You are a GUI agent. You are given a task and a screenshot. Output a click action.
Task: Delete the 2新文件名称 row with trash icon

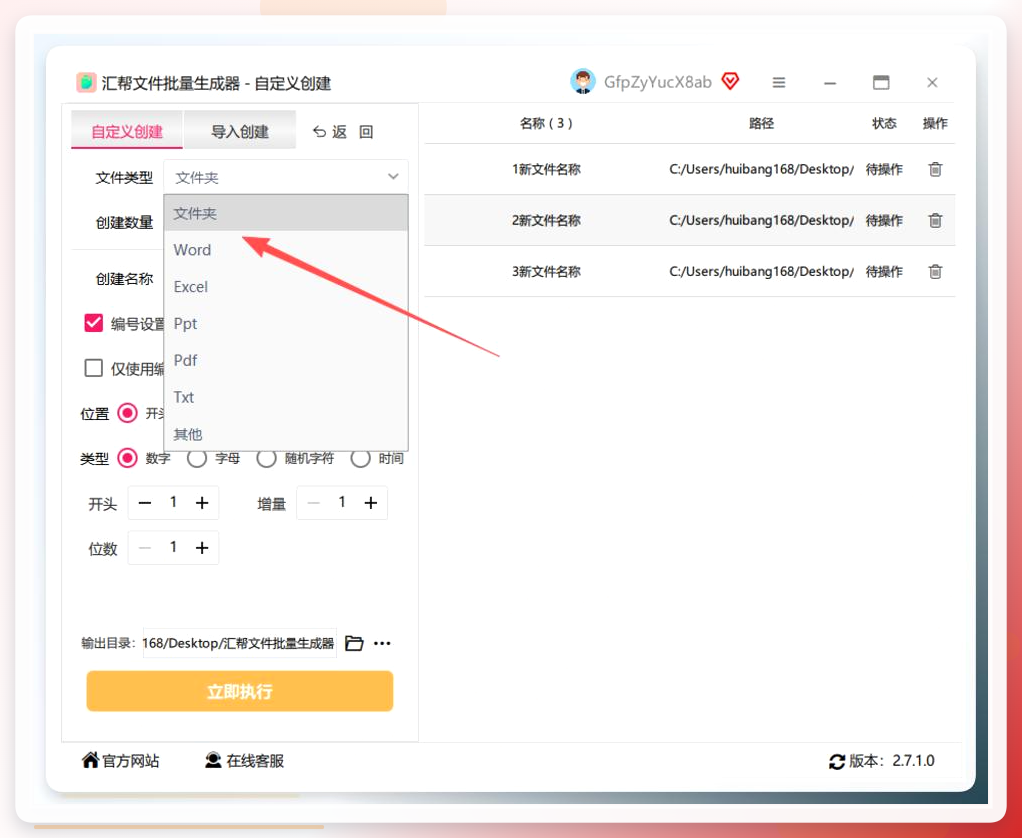(x=935, y=220)
